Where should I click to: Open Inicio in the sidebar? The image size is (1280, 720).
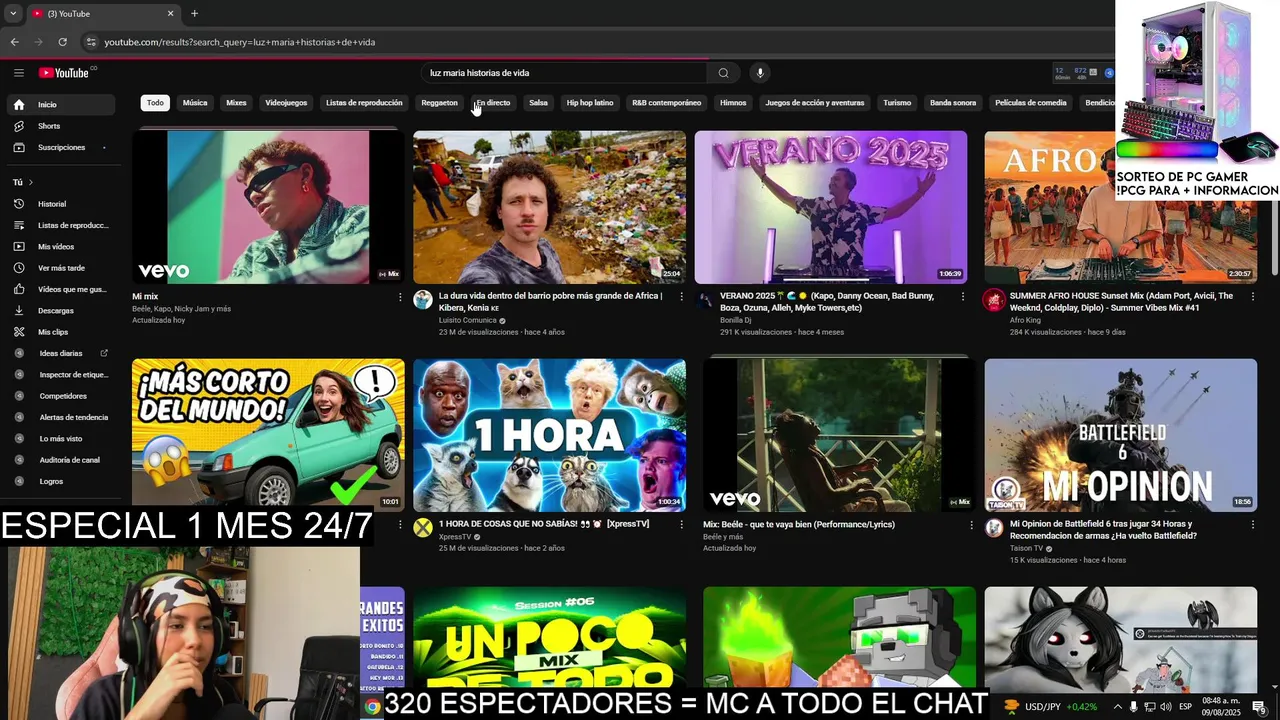62,104
